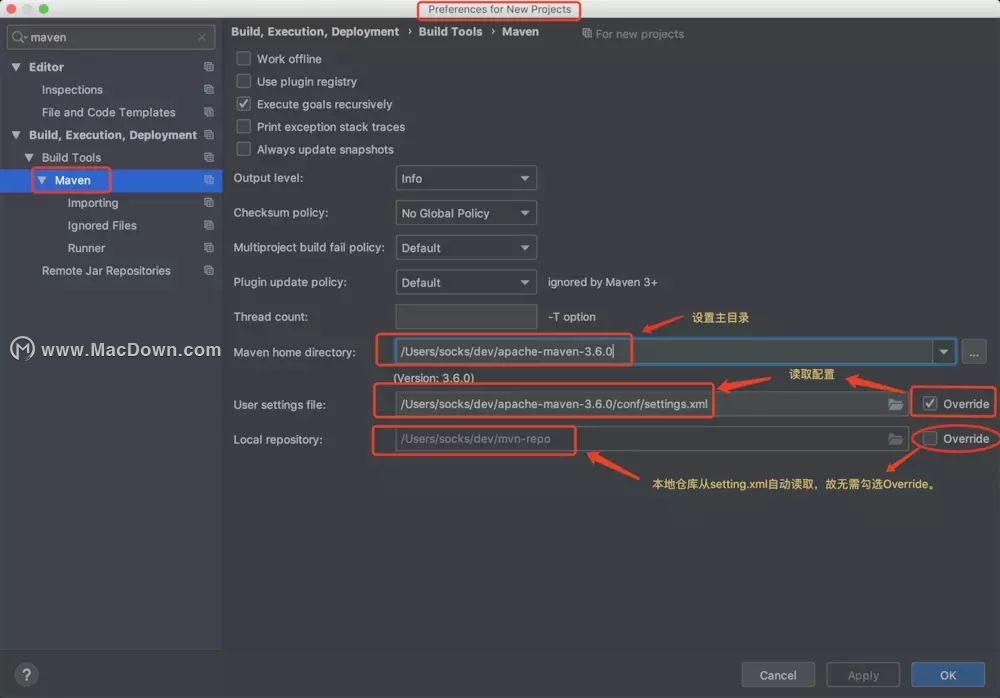Viewport: 1000px width, 698px height.
Task: Open the Checksum policy dropdown
Action: click(466, 213)
